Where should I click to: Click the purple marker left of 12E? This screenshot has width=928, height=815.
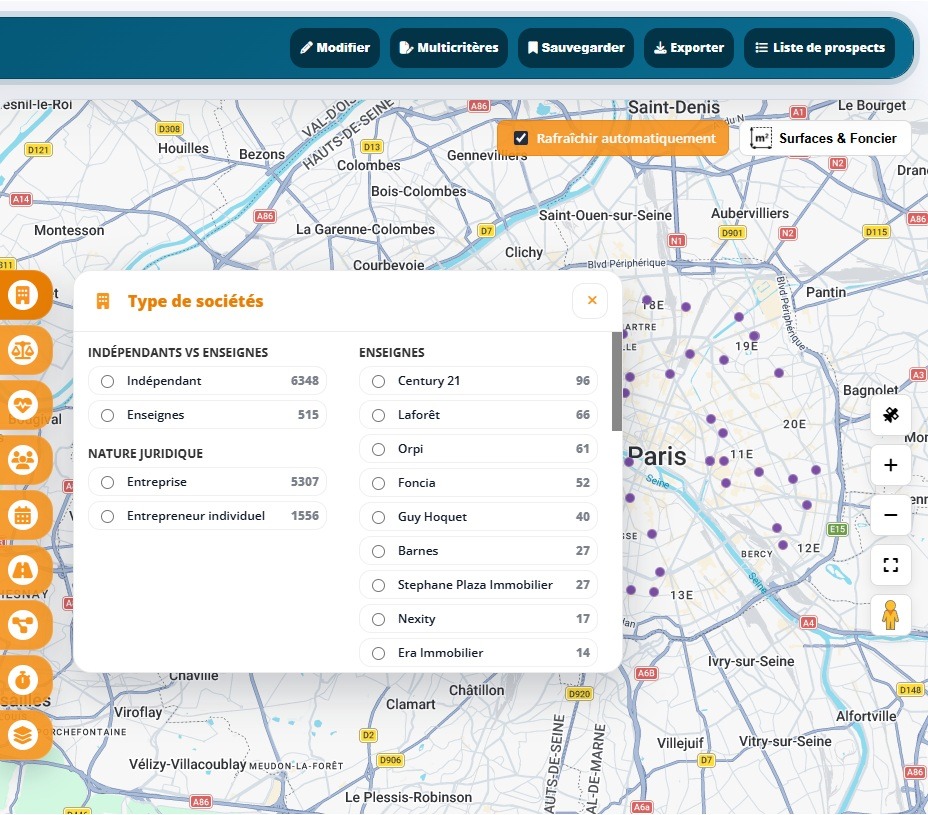(783, 545)
